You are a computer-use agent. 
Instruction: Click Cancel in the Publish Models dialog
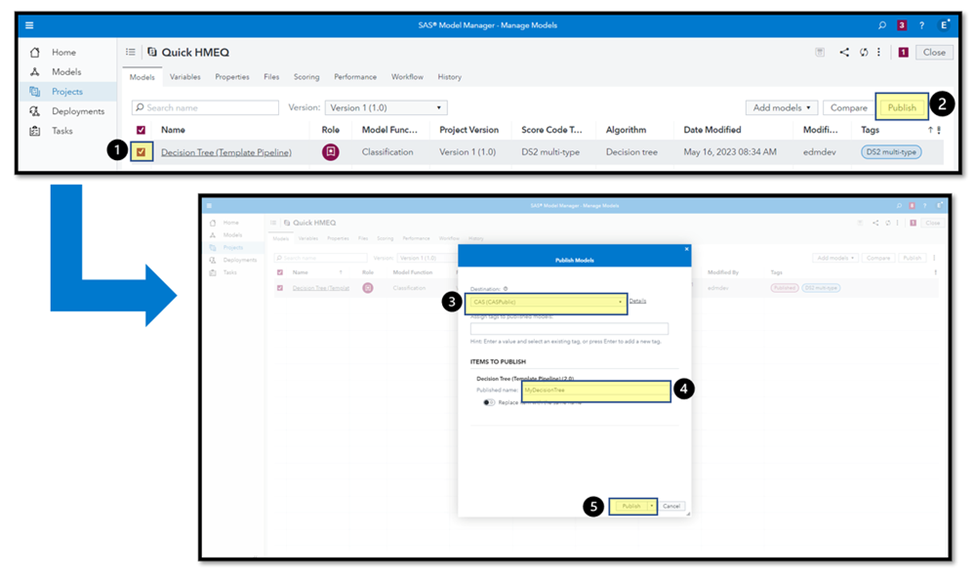[672, 506]
